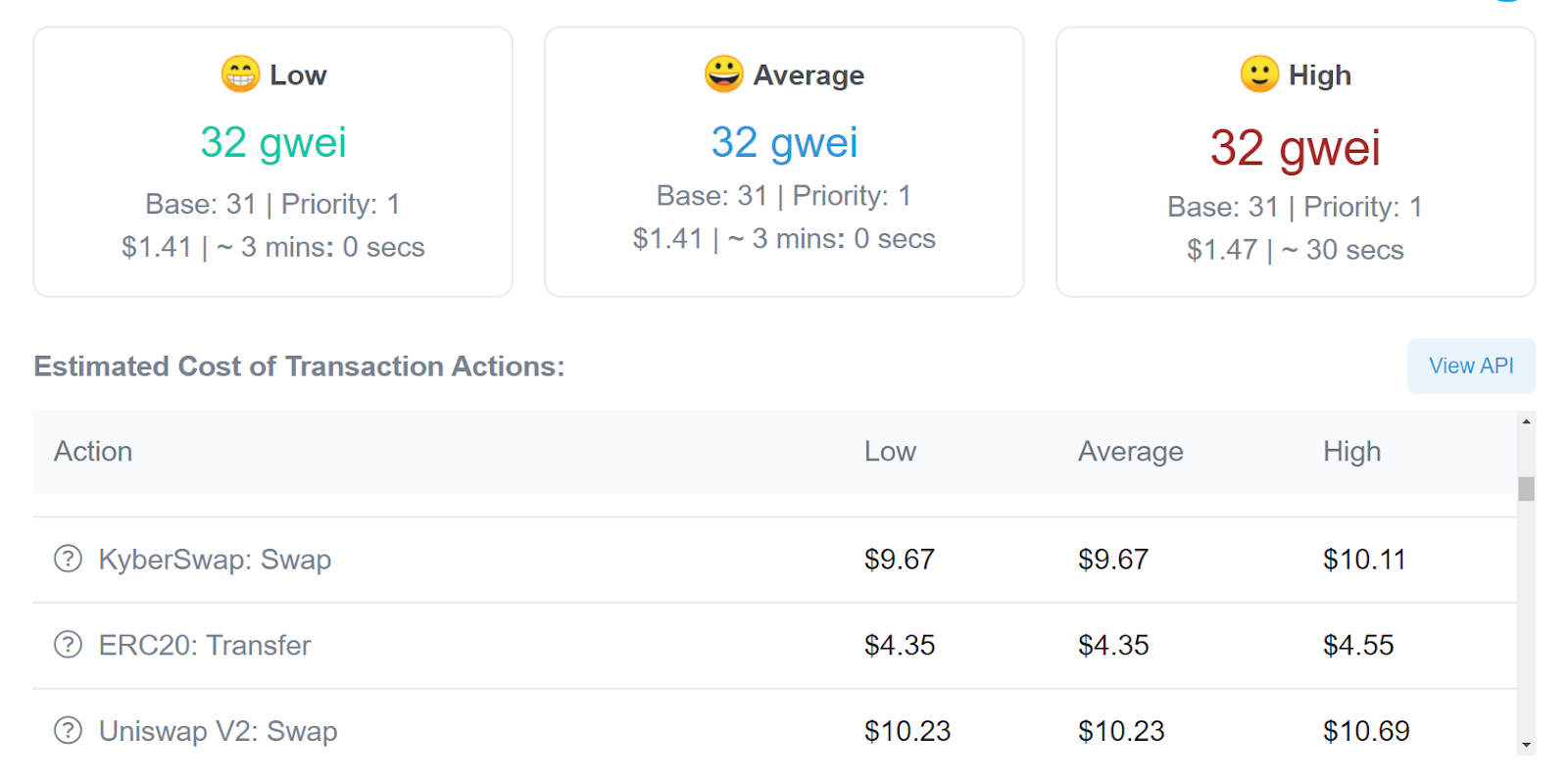
Task: Click the blue 32 gwei Average price
Action: coord(784,143)
